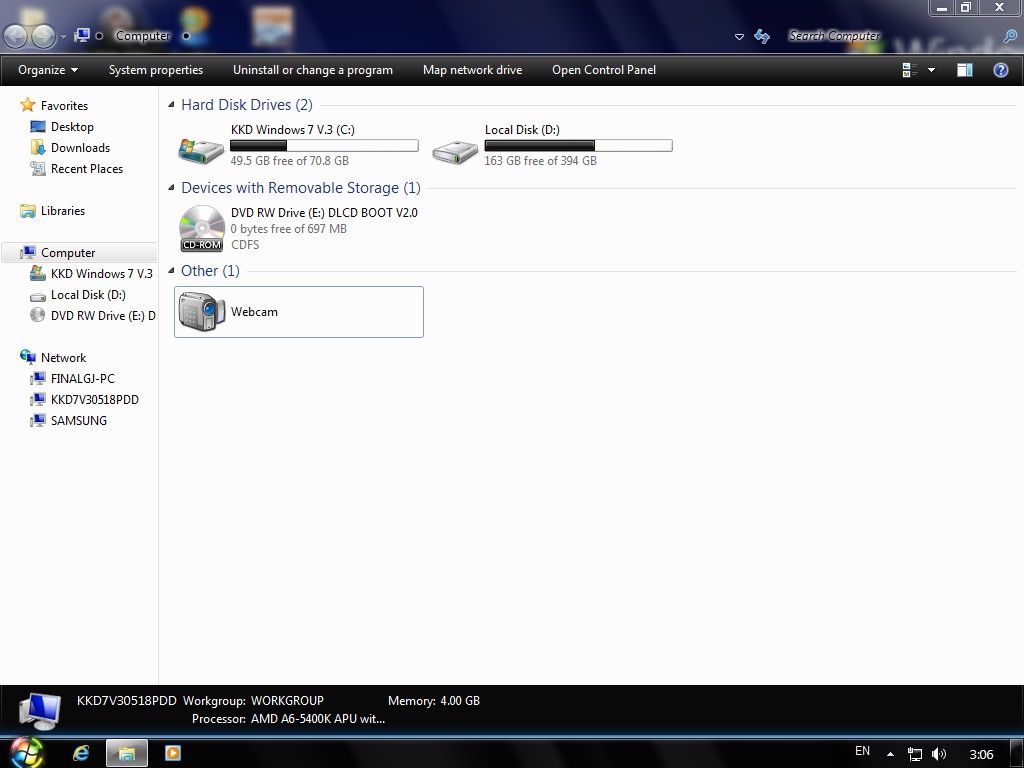
Task: Show hidden tray icons arrow
Action: pos(889,754)
